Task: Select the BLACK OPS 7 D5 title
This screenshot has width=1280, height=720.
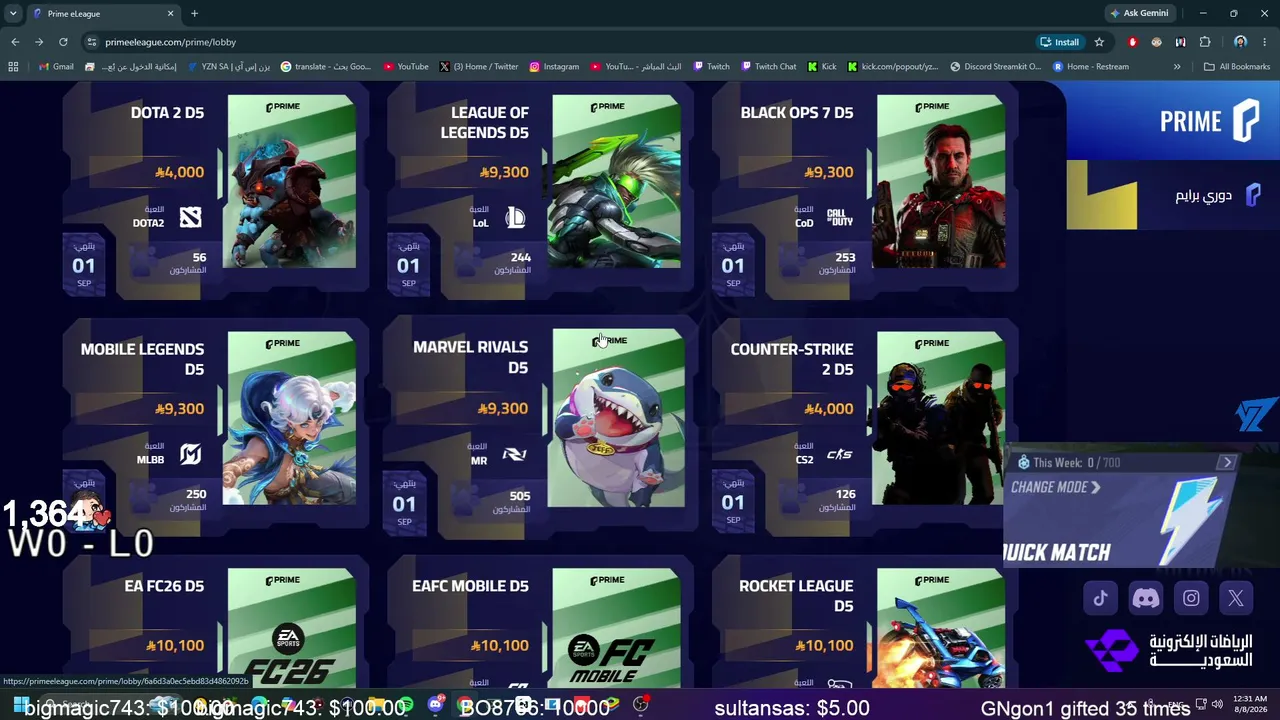Action: pyautogui.click(x=797, y=113)
